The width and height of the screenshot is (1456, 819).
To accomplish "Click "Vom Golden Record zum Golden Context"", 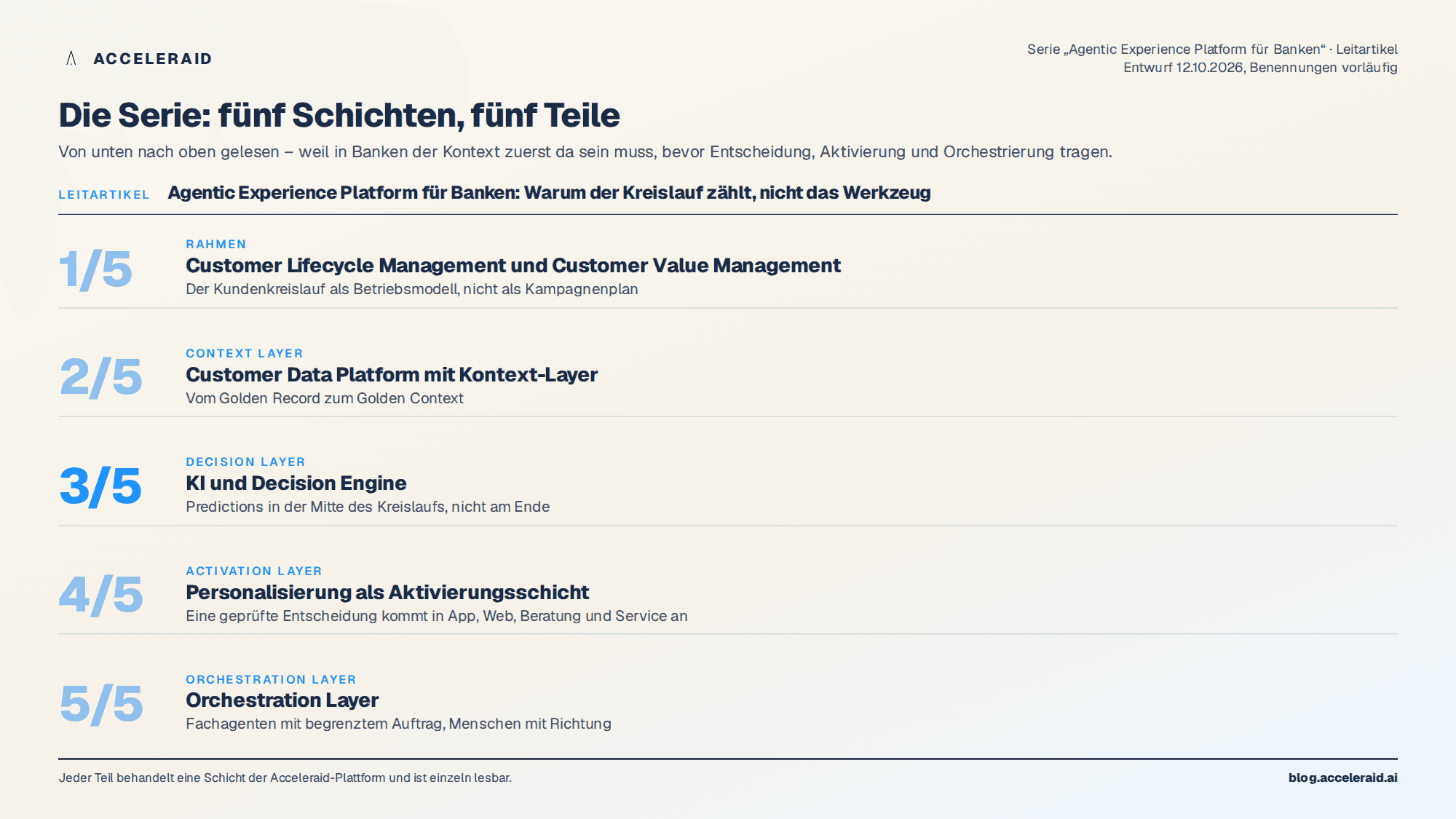I will click(325, 398).
